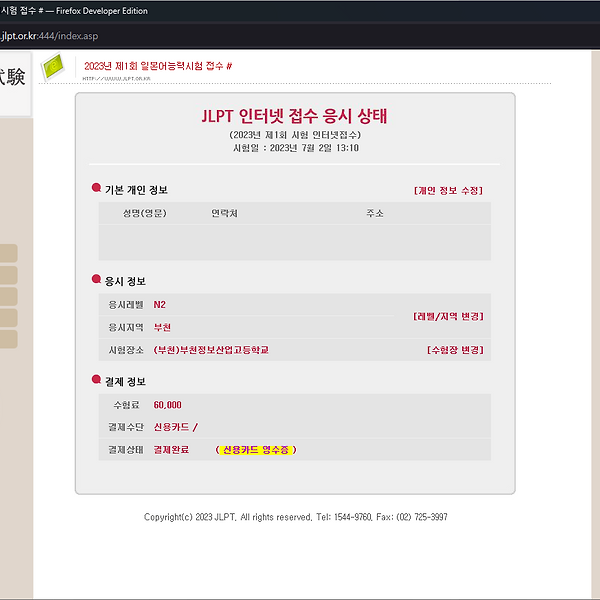600x600 pixels.
Task: Click the 주소 column header
Action: click(x=375, y=213)
